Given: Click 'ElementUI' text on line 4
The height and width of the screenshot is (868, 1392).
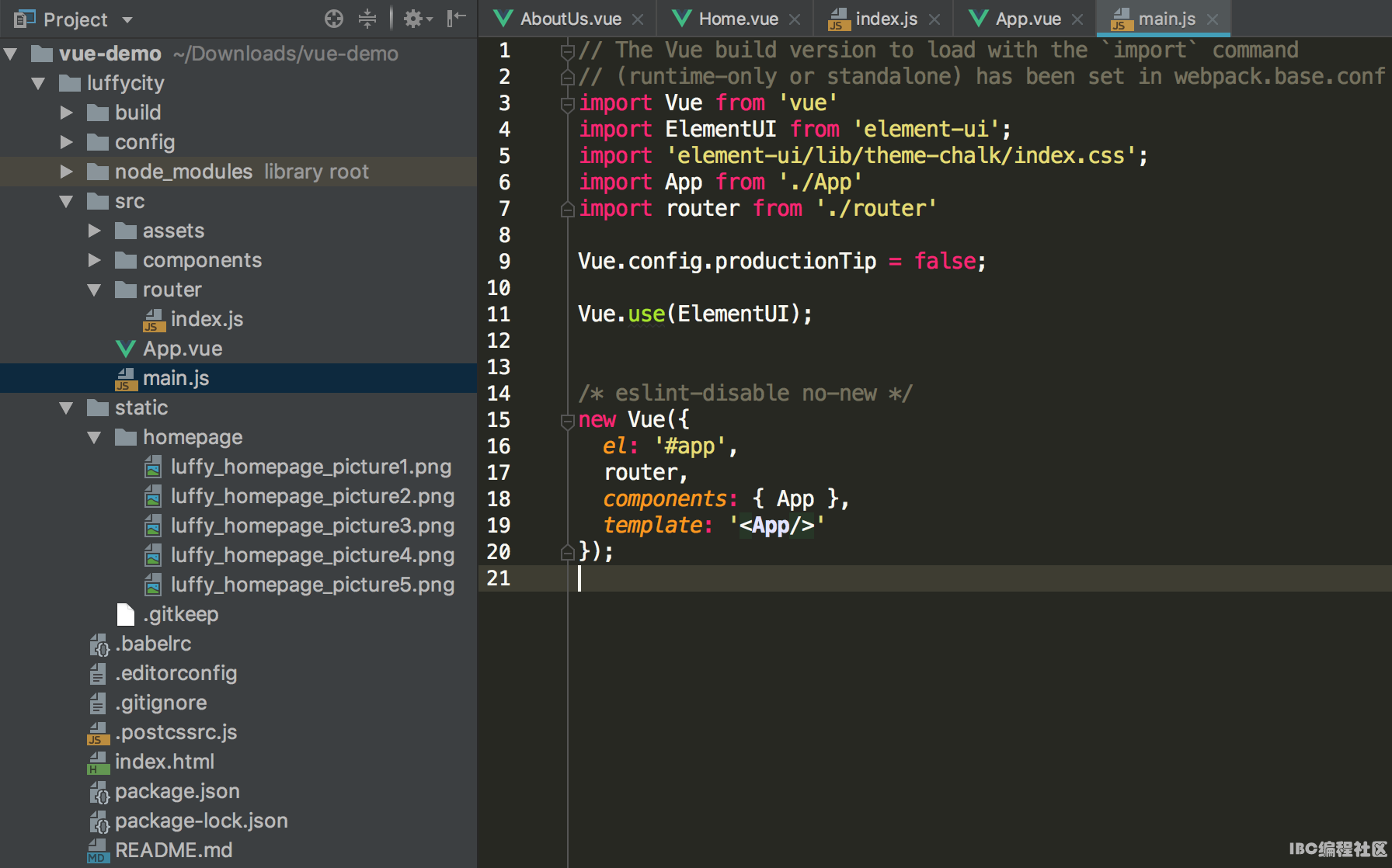Looking at the screenshot, I should point(720,129).
